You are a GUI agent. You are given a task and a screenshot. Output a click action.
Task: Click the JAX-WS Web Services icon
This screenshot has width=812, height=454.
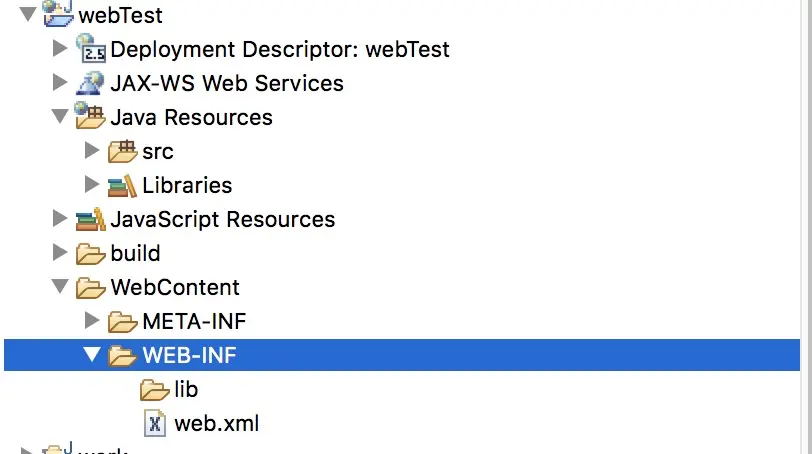coord(91,83)
